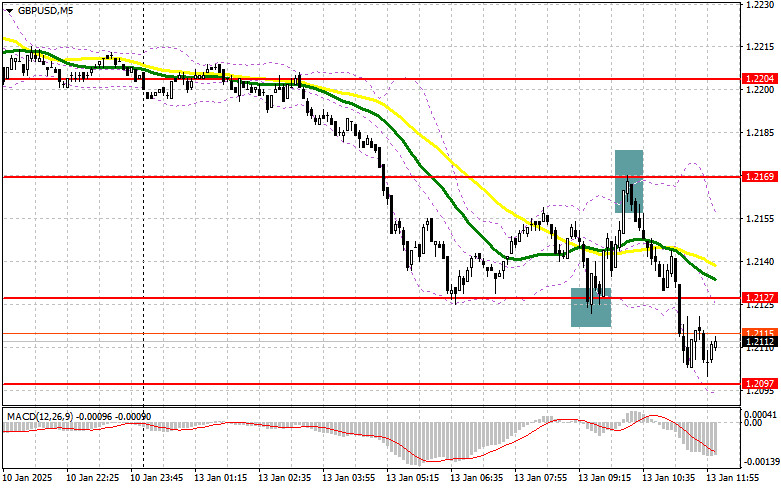Click the 1.2155 price scale value
This screenshot has width=781, height=489.
[x=760, y=219]
